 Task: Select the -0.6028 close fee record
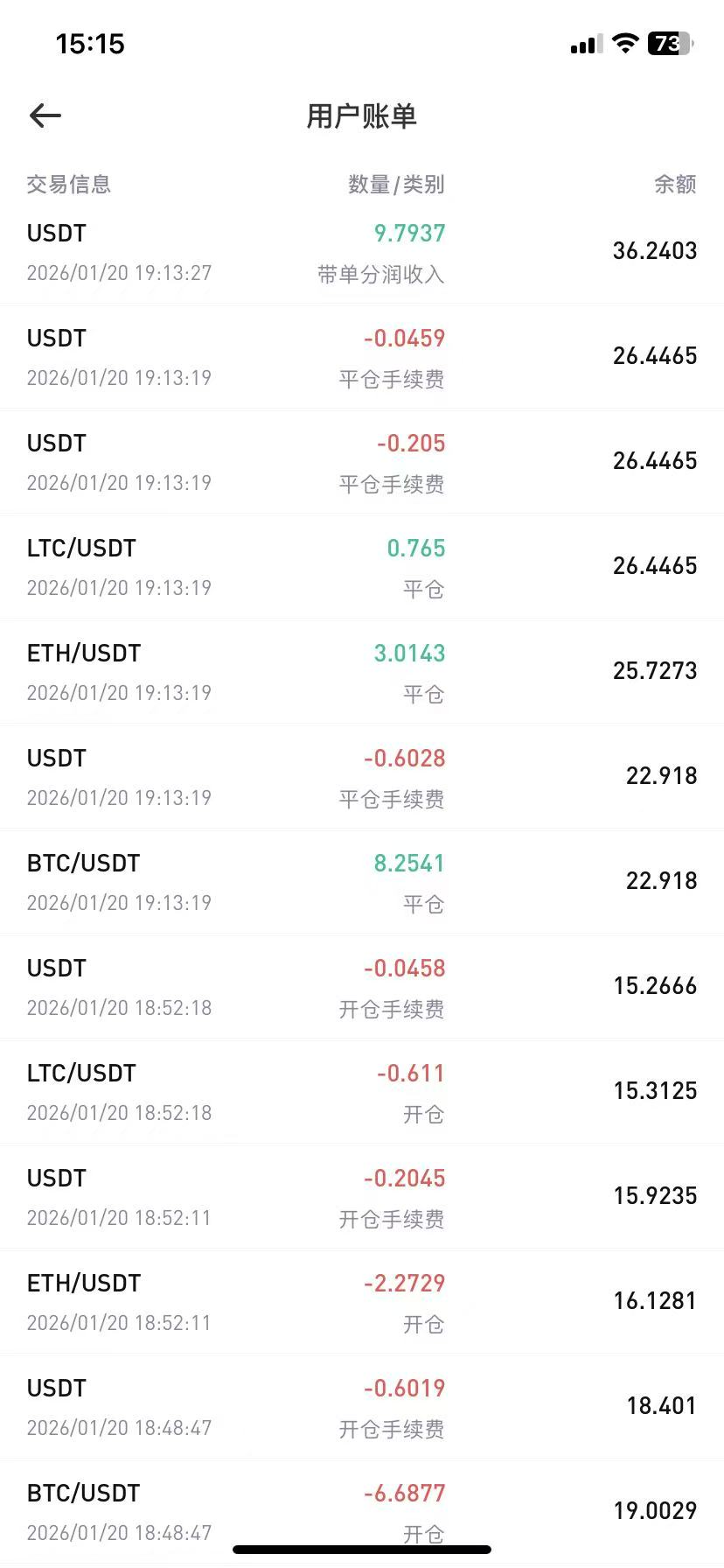click(362, 777)
